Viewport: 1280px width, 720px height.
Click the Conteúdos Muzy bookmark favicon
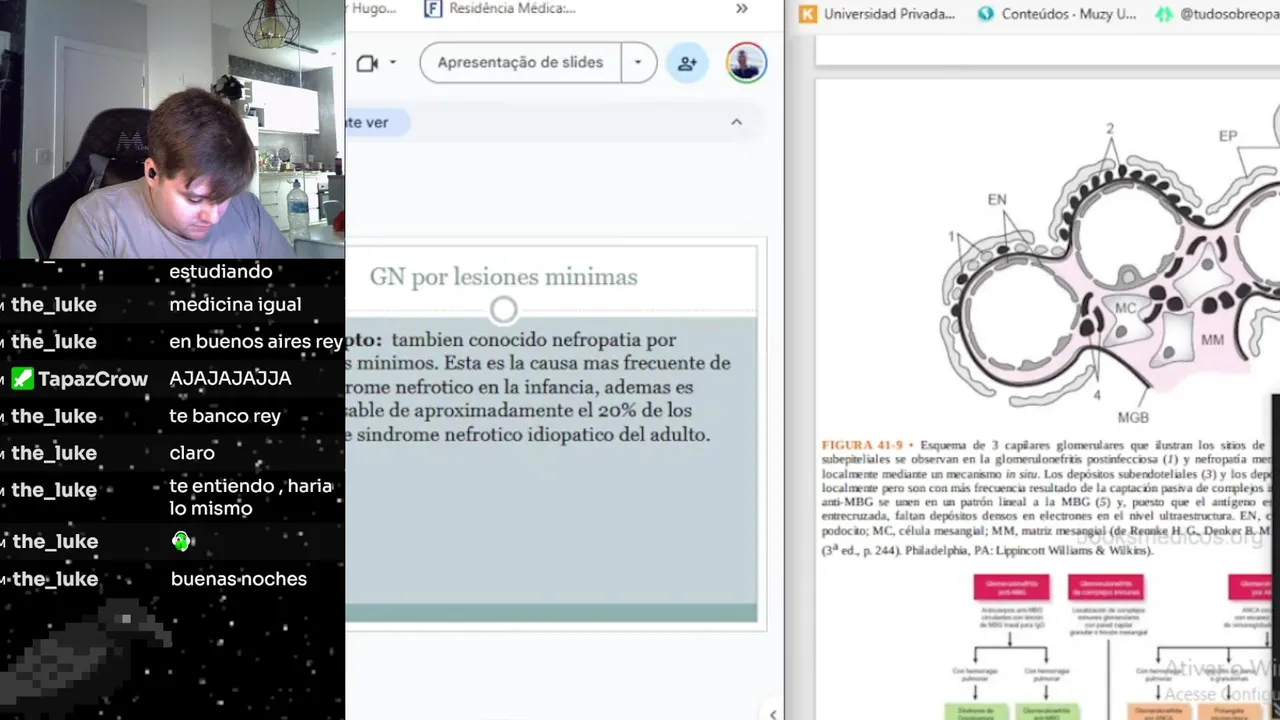coord(986,14)
